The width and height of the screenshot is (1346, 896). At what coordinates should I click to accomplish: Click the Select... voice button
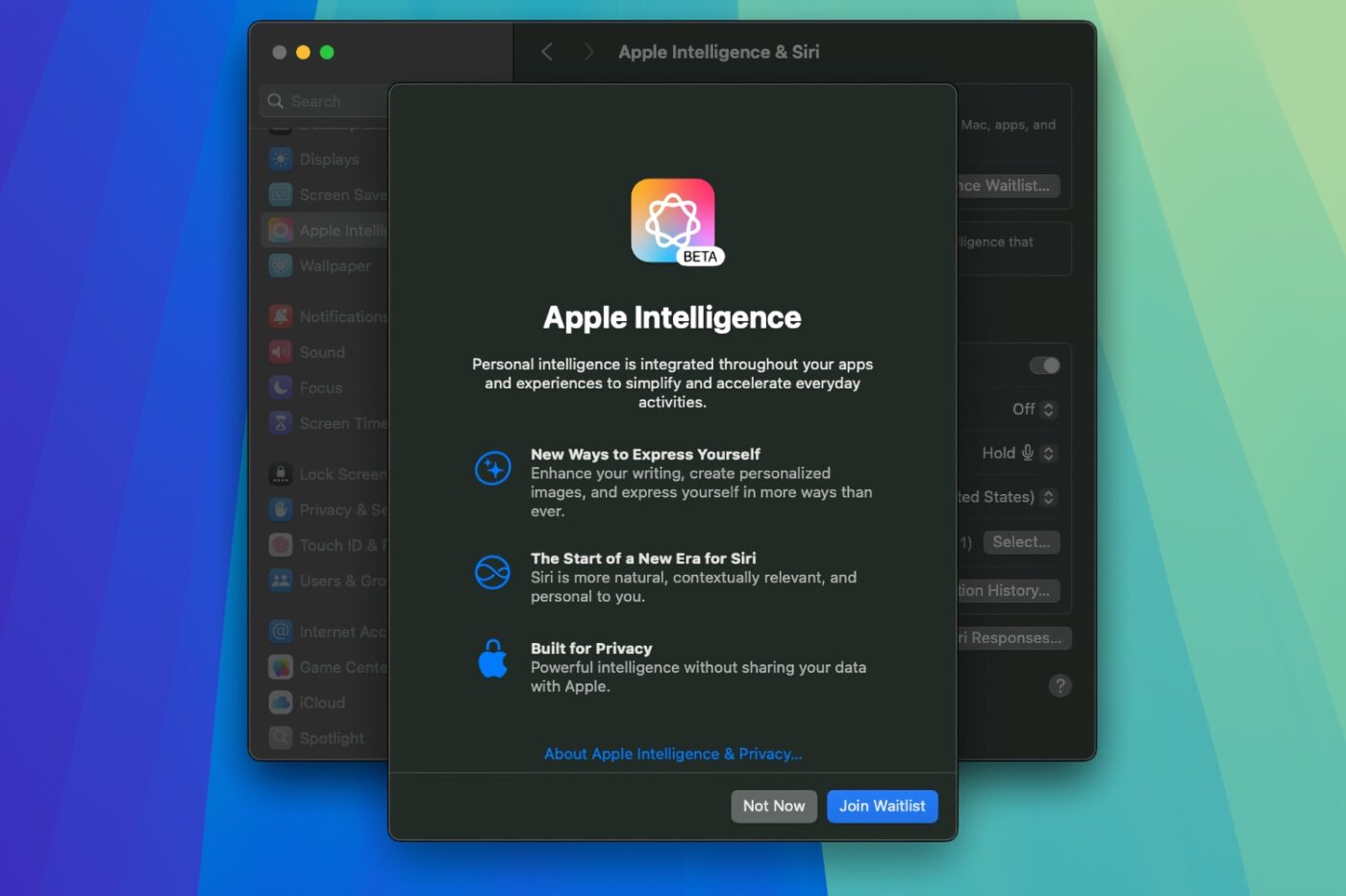tap(1021, 542)
